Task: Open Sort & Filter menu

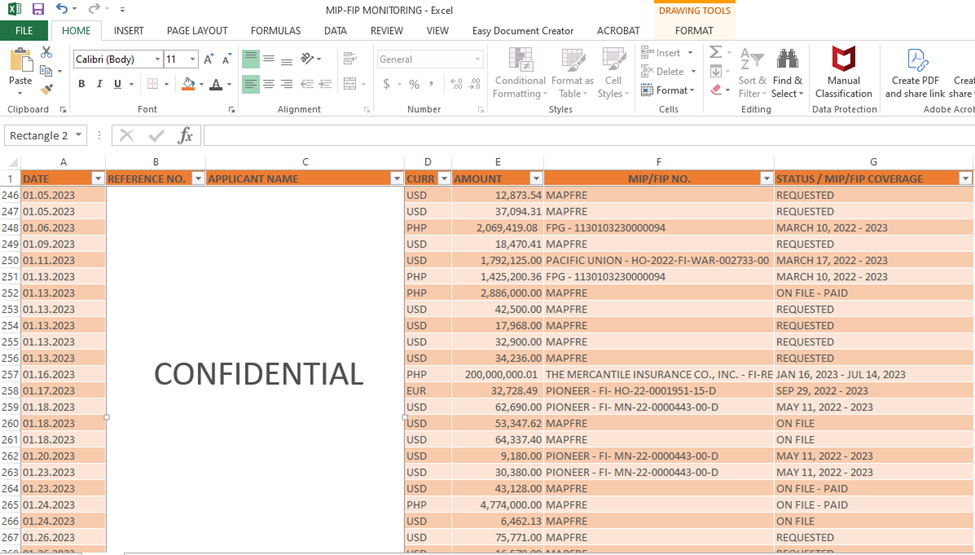Action: point(752,73)
